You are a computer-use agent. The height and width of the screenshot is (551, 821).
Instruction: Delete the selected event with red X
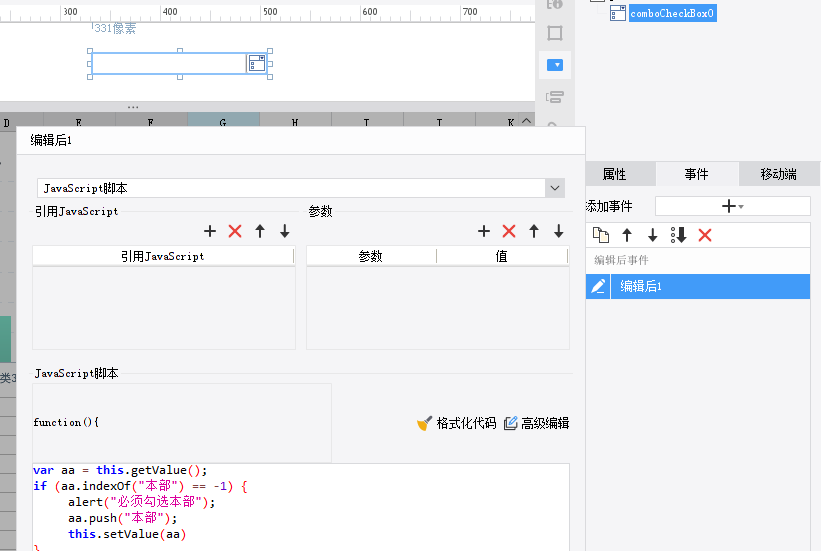click(705, 235)
